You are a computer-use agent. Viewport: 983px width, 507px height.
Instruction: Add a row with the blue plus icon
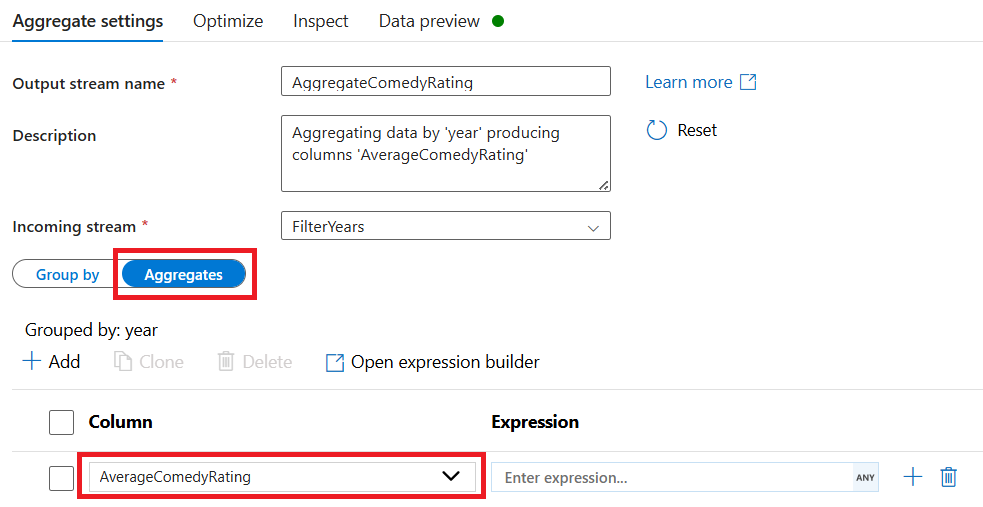click(913, 477)
